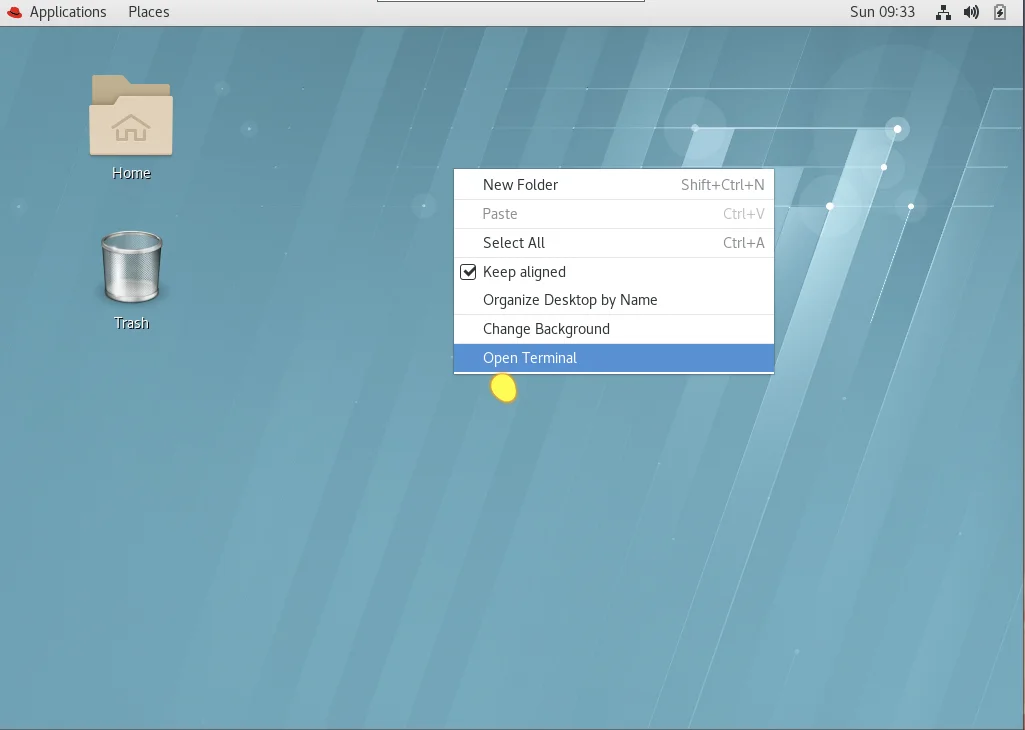Image resolution: width=1025 pixels, height=730 pixels.
Task: Choose Select All in context menu
Action: point(614,242)
